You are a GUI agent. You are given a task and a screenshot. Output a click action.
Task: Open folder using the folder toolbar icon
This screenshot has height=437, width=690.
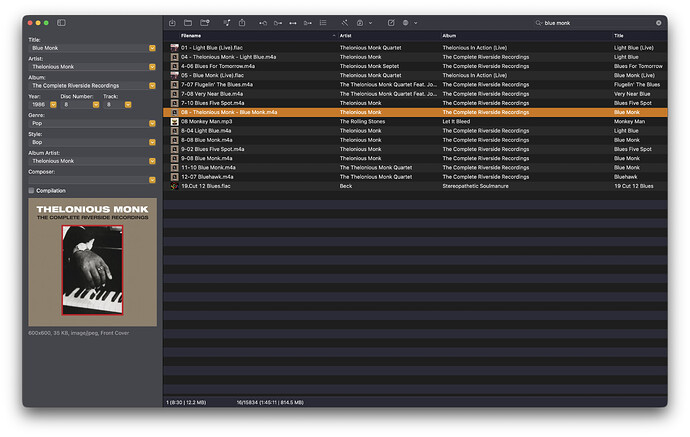[x=188, y=22]
